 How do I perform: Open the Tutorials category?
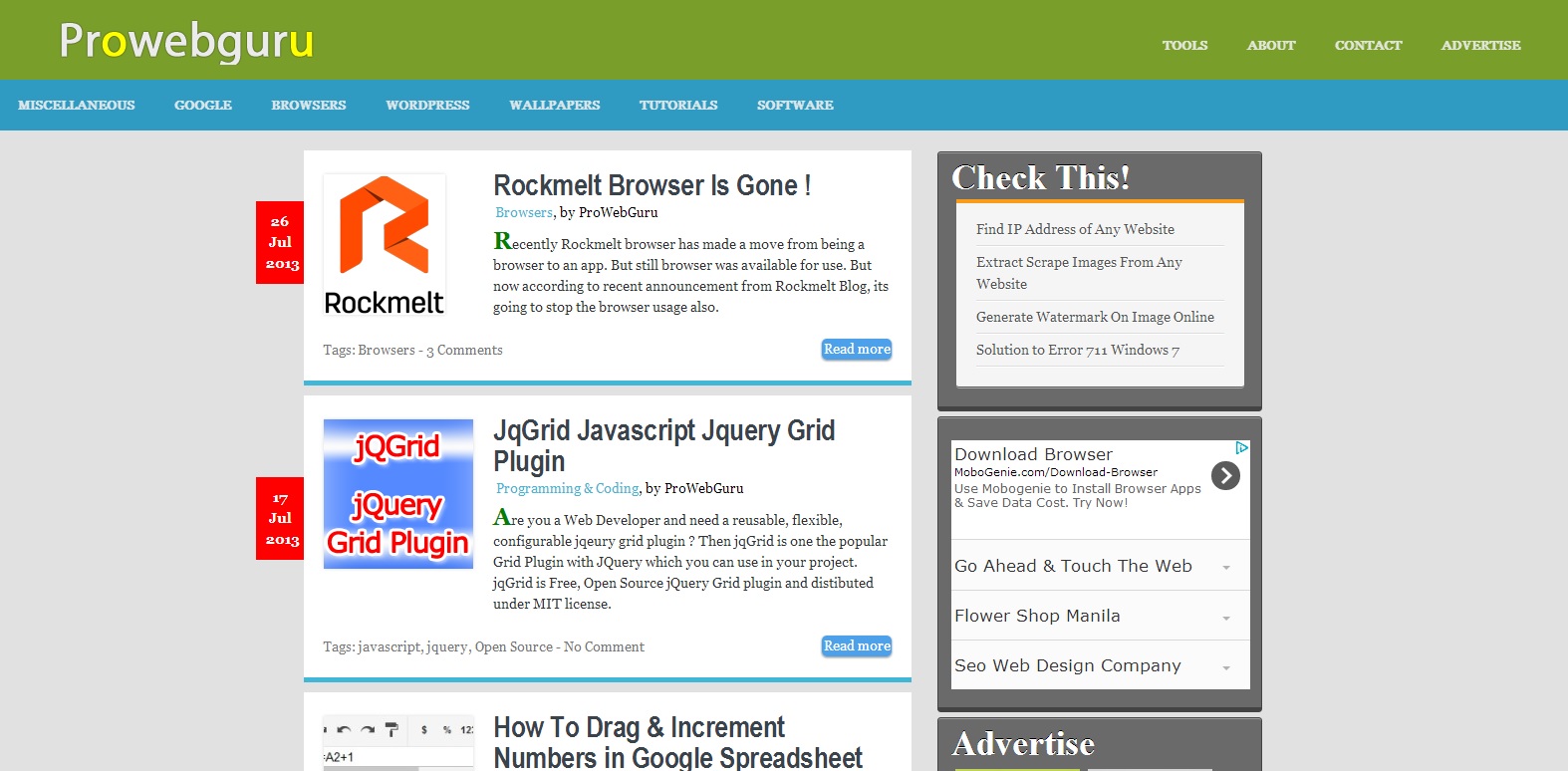pos(678,105)
